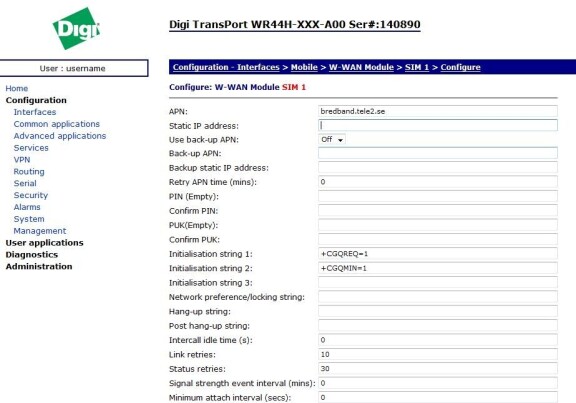Focus Initialisation string 3 field
The image size is (576, 403).
click(x=438, y=283)
